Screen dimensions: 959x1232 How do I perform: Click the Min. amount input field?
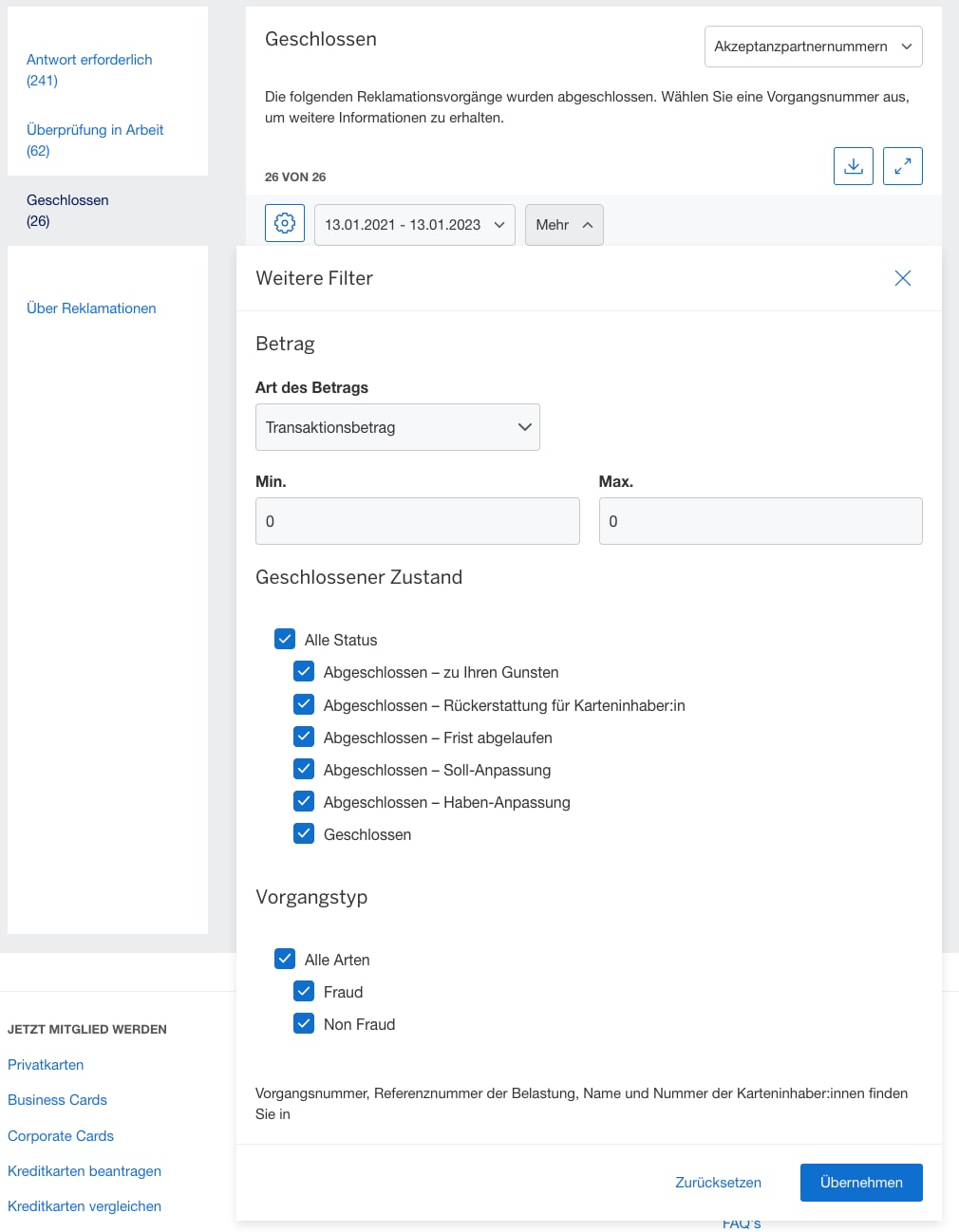(x=417, y=520)
